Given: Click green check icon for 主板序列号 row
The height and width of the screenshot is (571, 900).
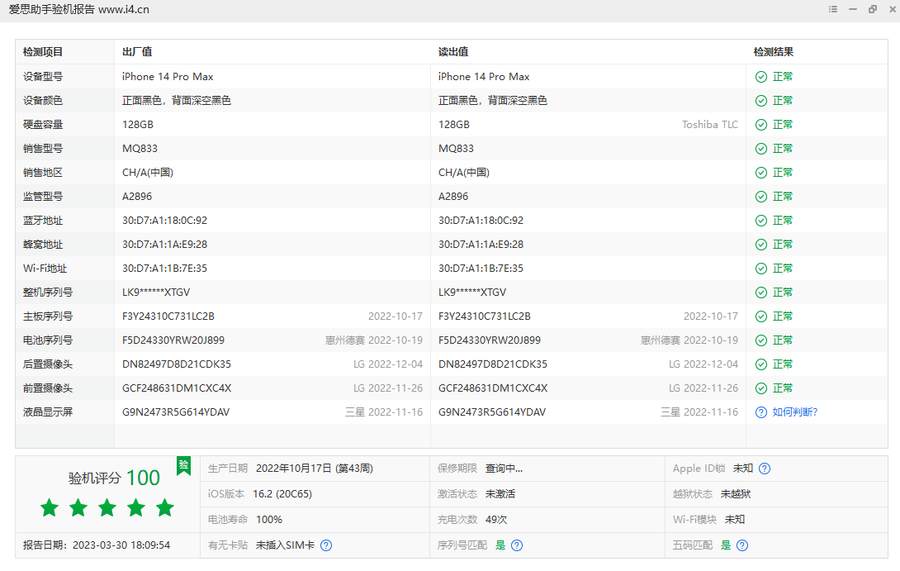Looking at the screenshot, I should pos(761,317).
